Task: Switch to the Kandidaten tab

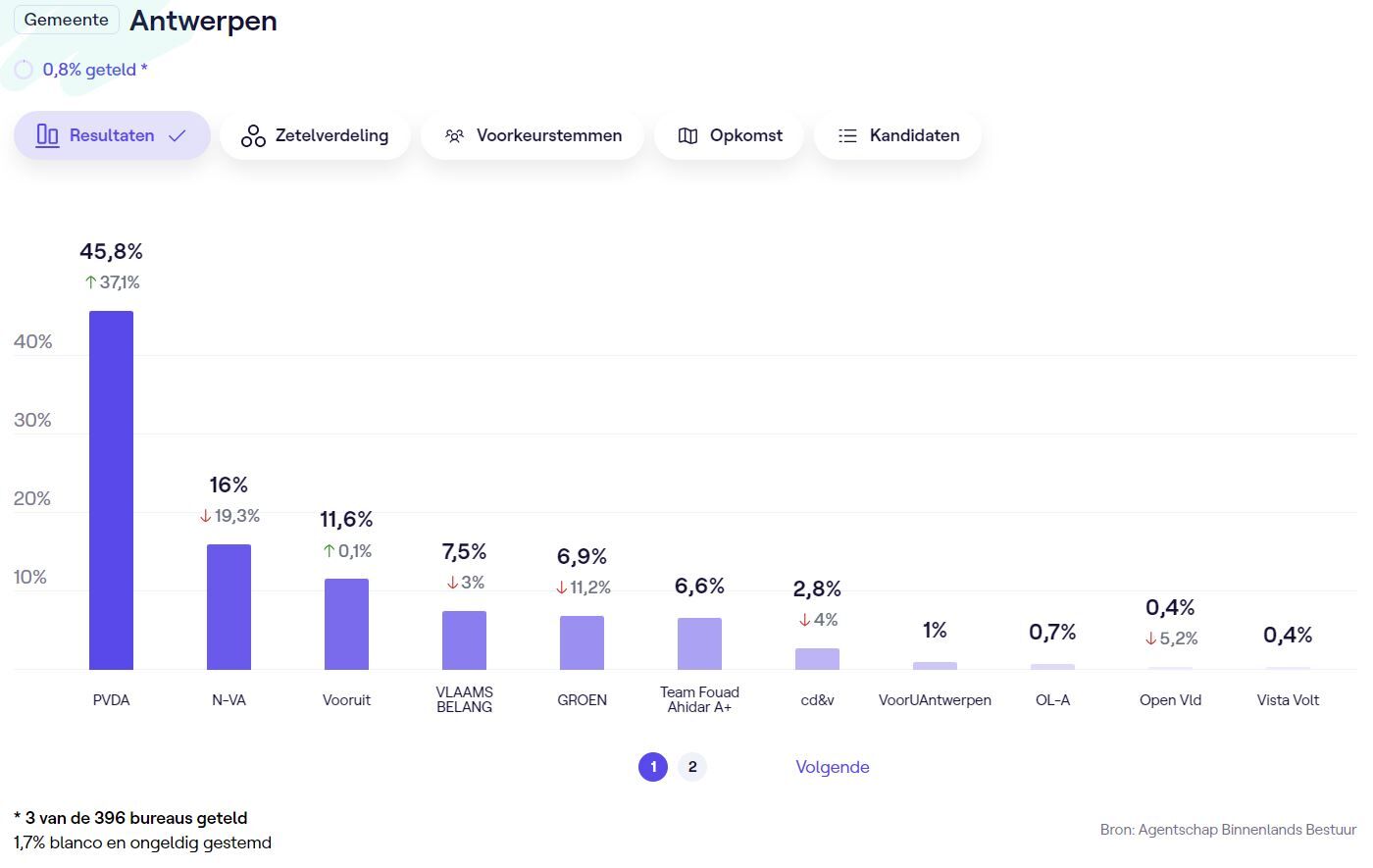Action: point(897,135)
